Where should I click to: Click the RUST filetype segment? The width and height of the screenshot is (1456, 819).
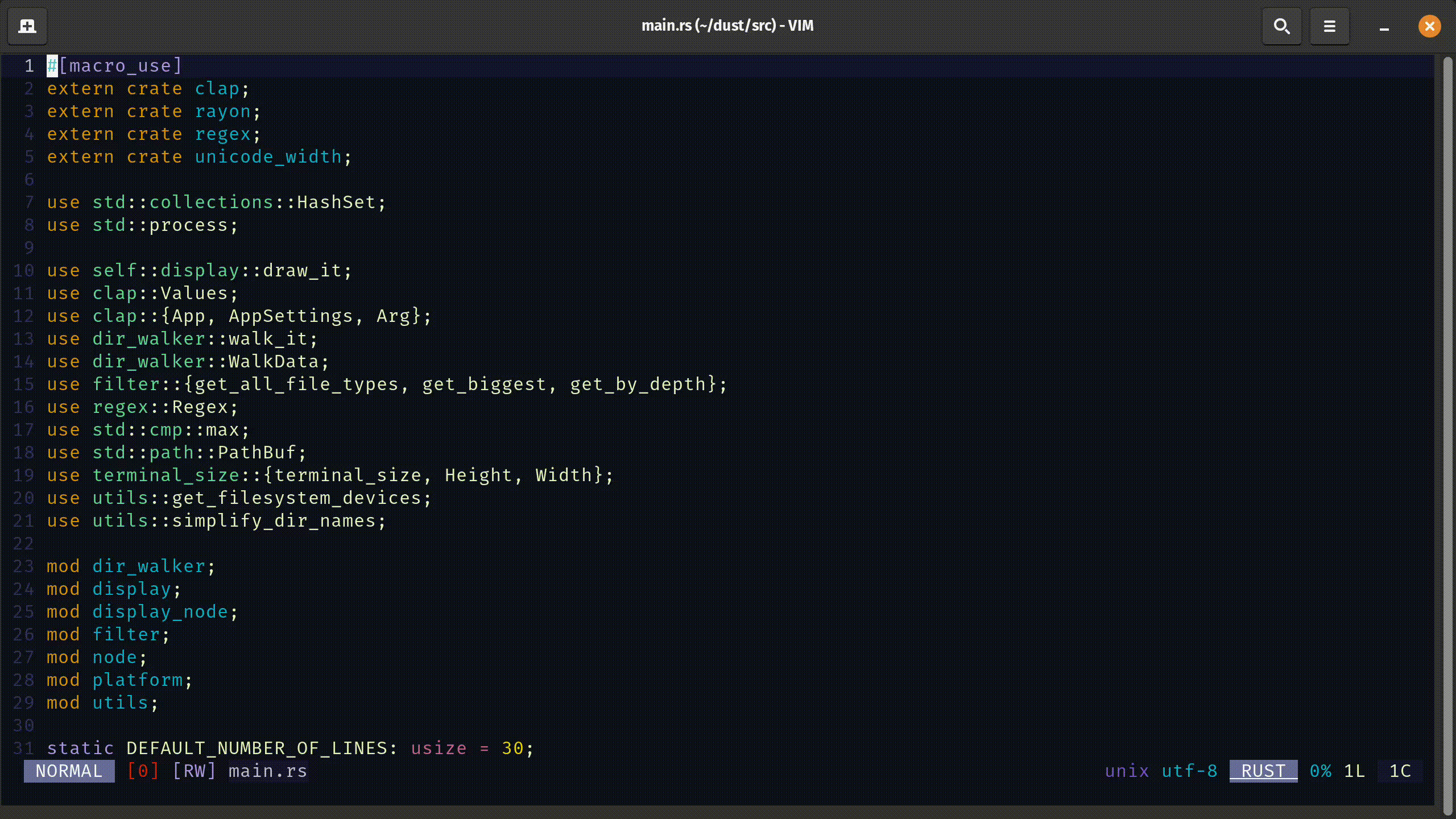[x=1262, y=771]
